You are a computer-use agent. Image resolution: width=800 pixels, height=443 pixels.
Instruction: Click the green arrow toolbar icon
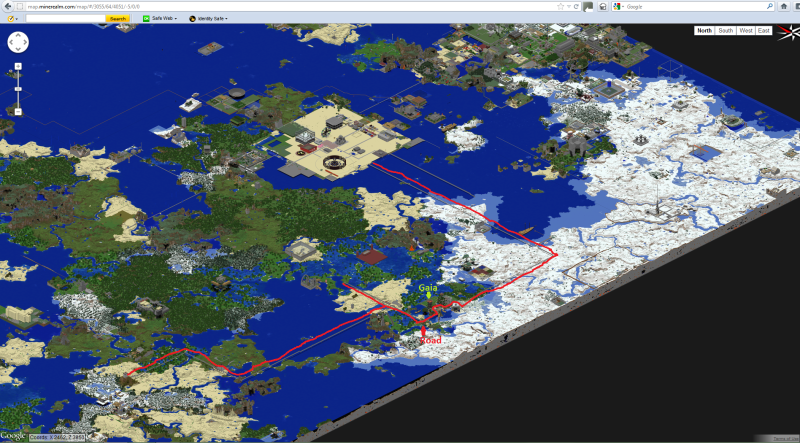(x=588, y=7)
